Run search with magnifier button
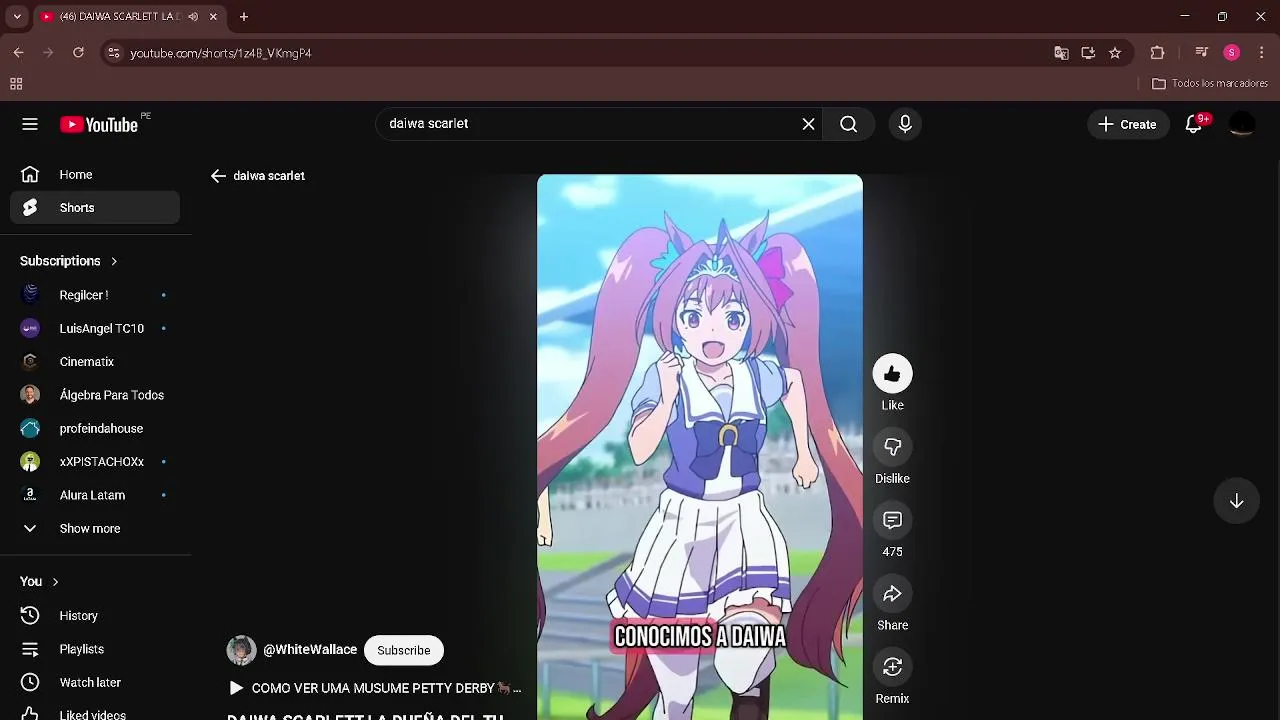The height and width of the screenshot is (720, 1280). click(848, 124)
